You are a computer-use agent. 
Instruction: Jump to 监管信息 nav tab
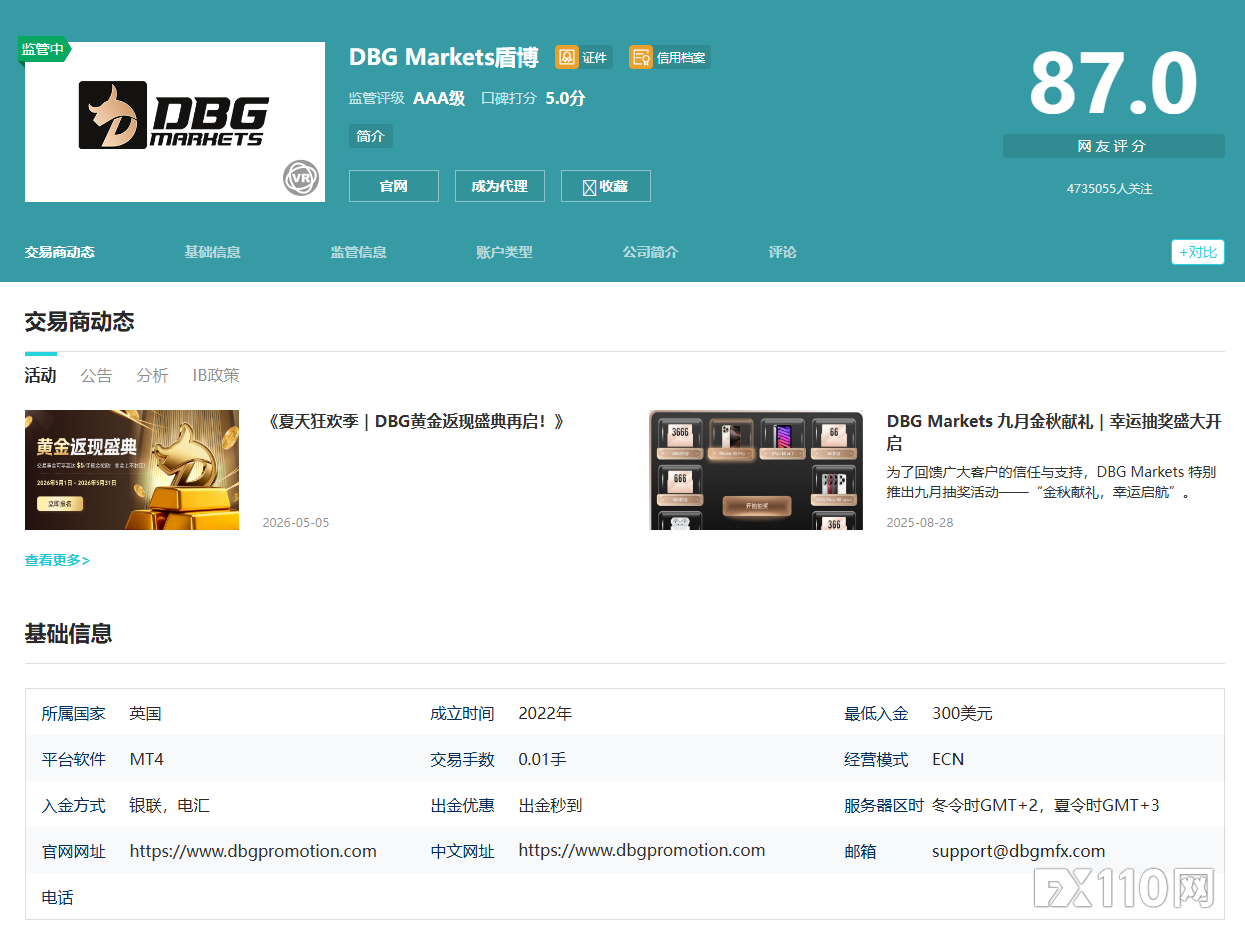pyautogui.click(x=359, y=252)
